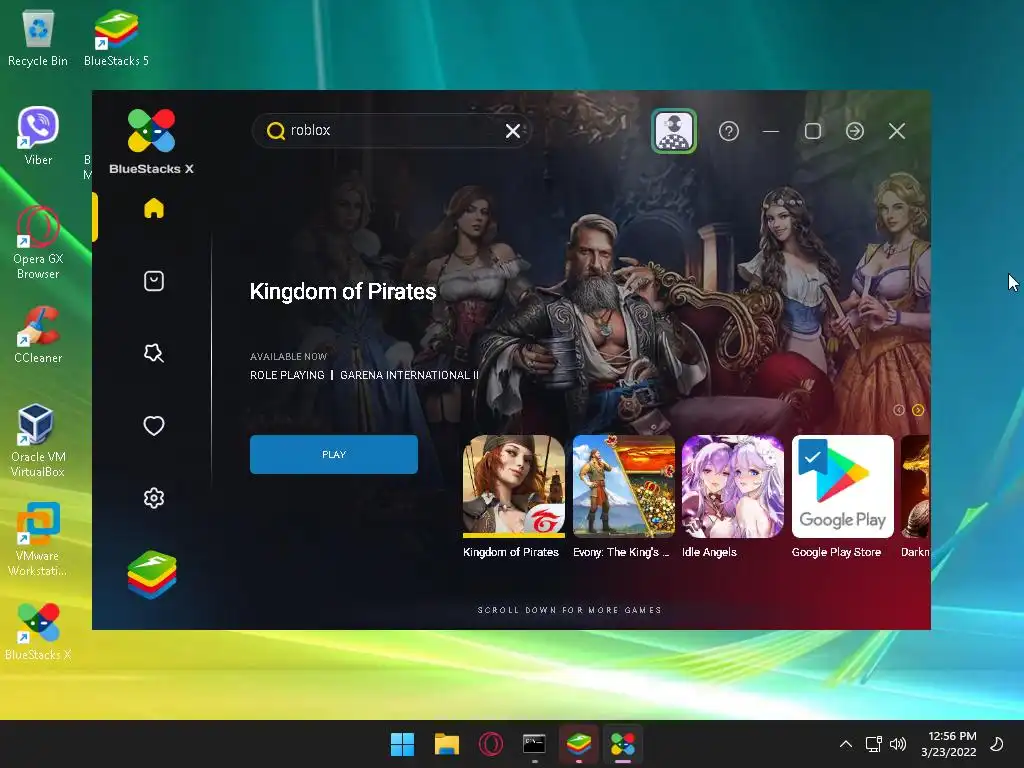Viewport: 1024px width, 768px height.
Task: Open VMware Workstation desktop shortcut
Action: pos(38,539)
